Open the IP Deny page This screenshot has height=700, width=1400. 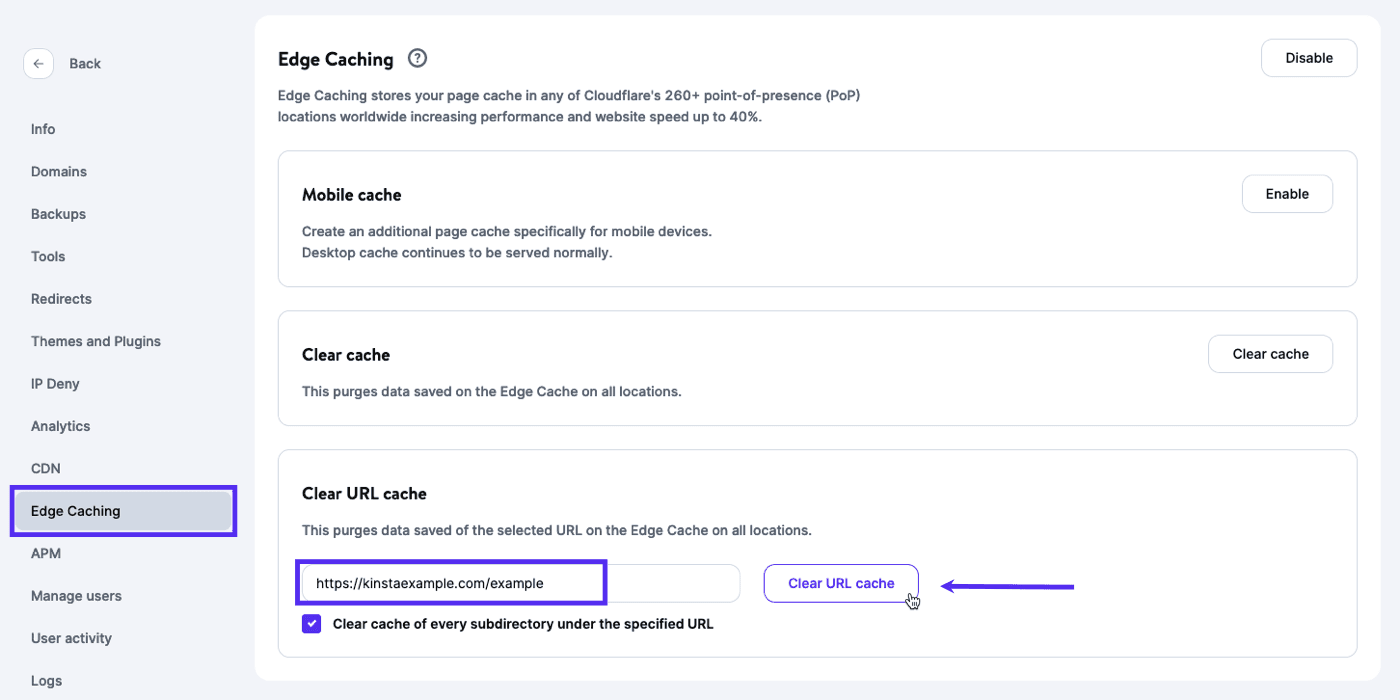point(54,383)
